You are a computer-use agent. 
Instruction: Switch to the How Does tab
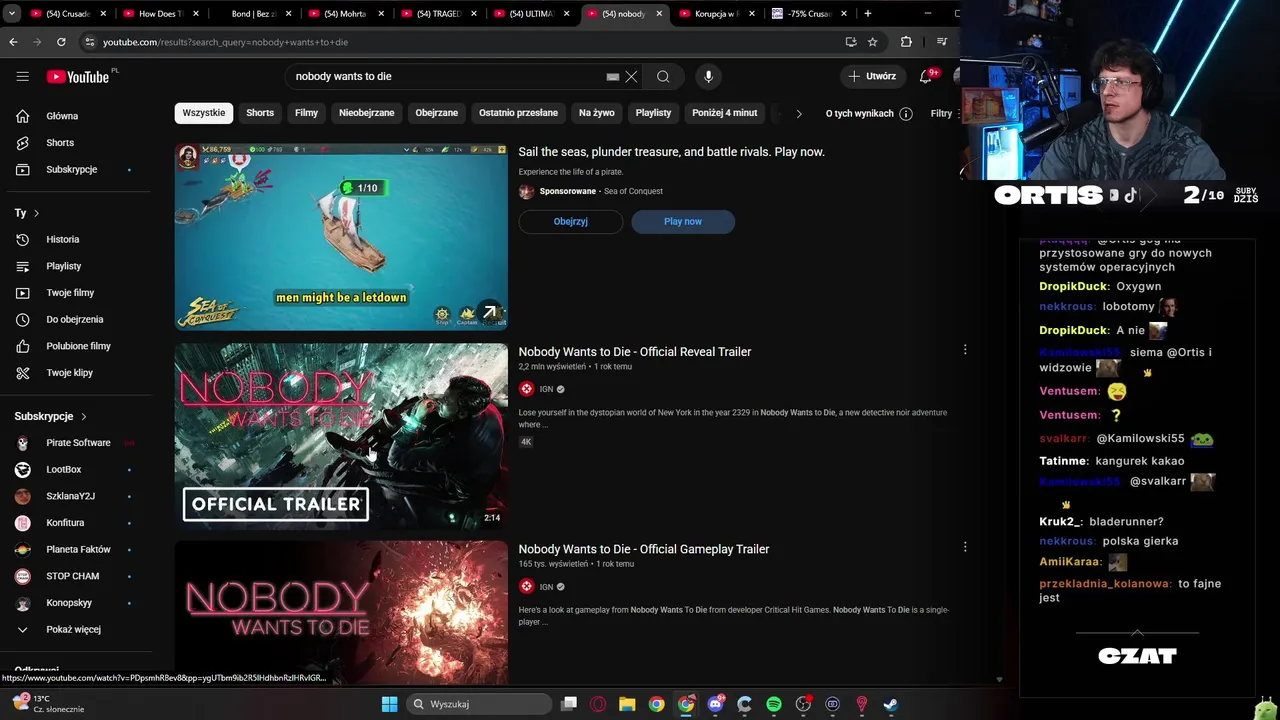[x=160, y=14]
